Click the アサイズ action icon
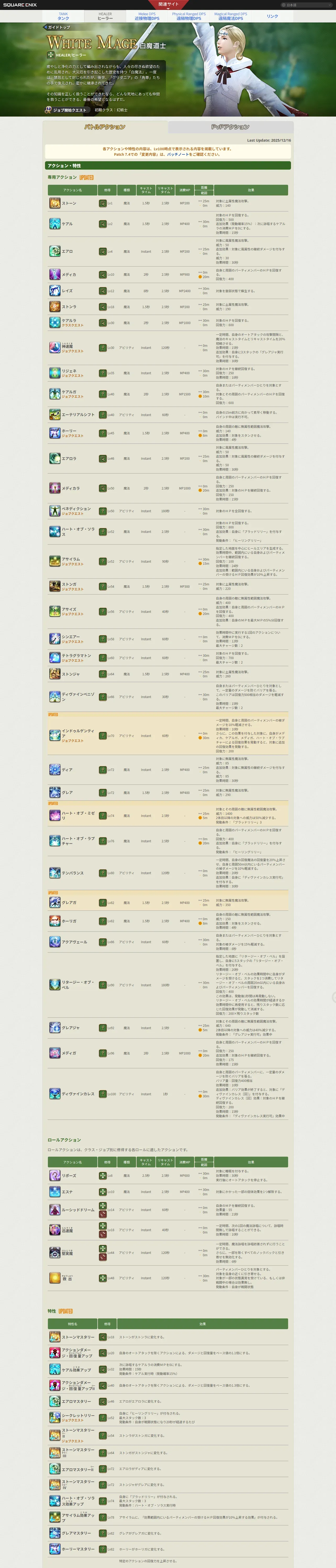336x1568 pixels. pos(55,612)
